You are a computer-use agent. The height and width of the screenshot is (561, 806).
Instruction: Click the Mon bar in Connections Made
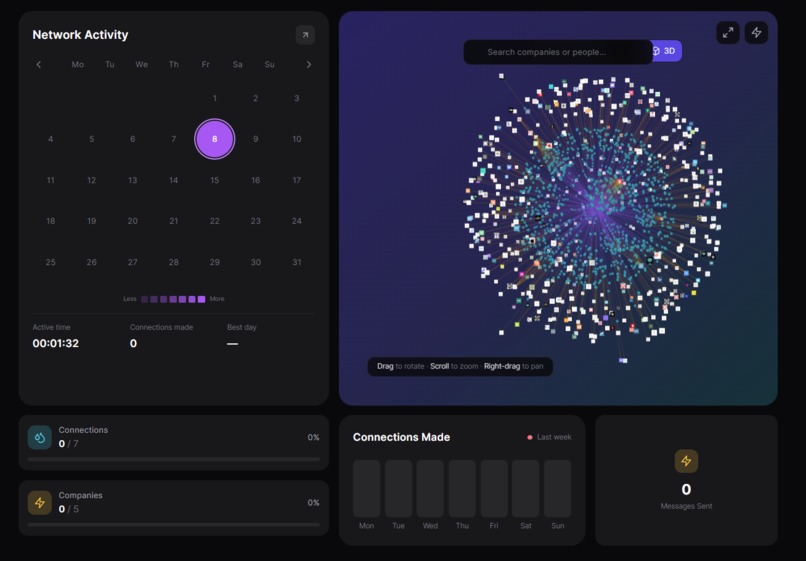tap(367, 488)
